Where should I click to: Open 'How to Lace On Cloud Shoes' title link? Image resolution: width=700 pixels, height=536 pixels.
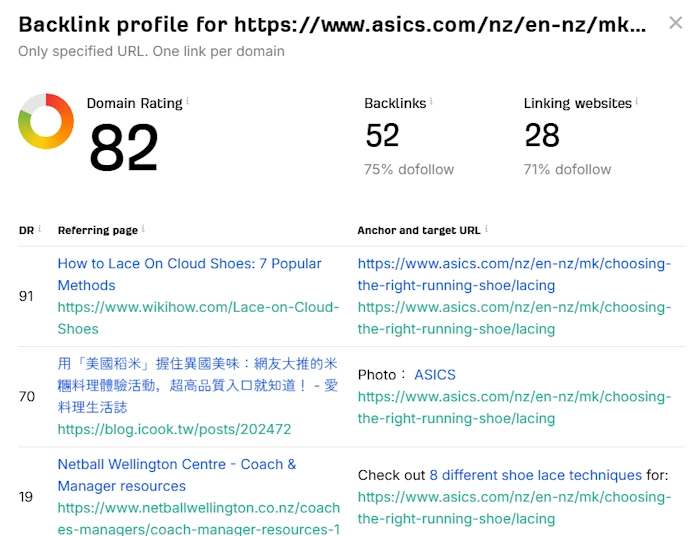tap(189, 274)
